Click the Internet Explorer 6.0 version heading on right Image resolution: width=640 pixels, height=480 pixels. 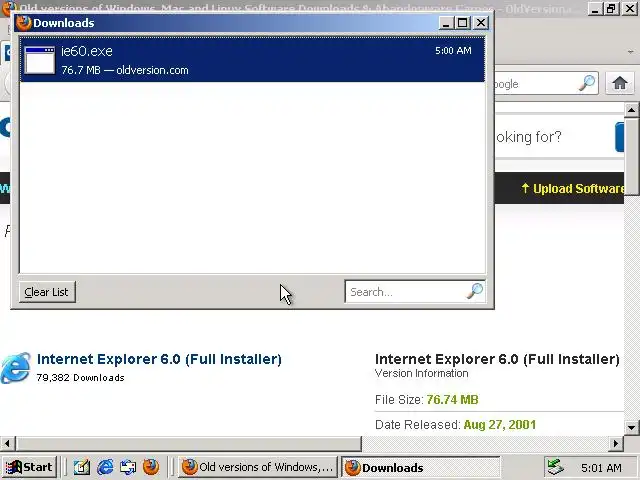(497, 359)
